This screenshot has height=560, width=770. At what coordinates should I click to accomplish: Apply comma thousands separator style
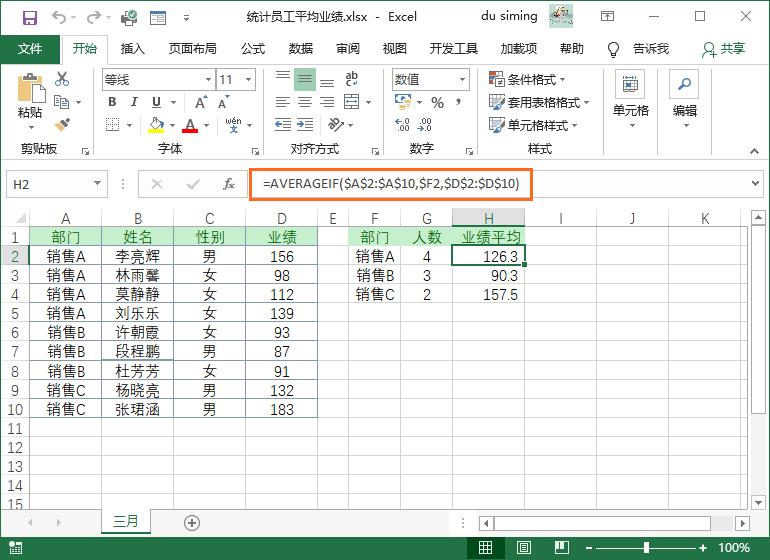pyautogui.click(x=458, y=102)
